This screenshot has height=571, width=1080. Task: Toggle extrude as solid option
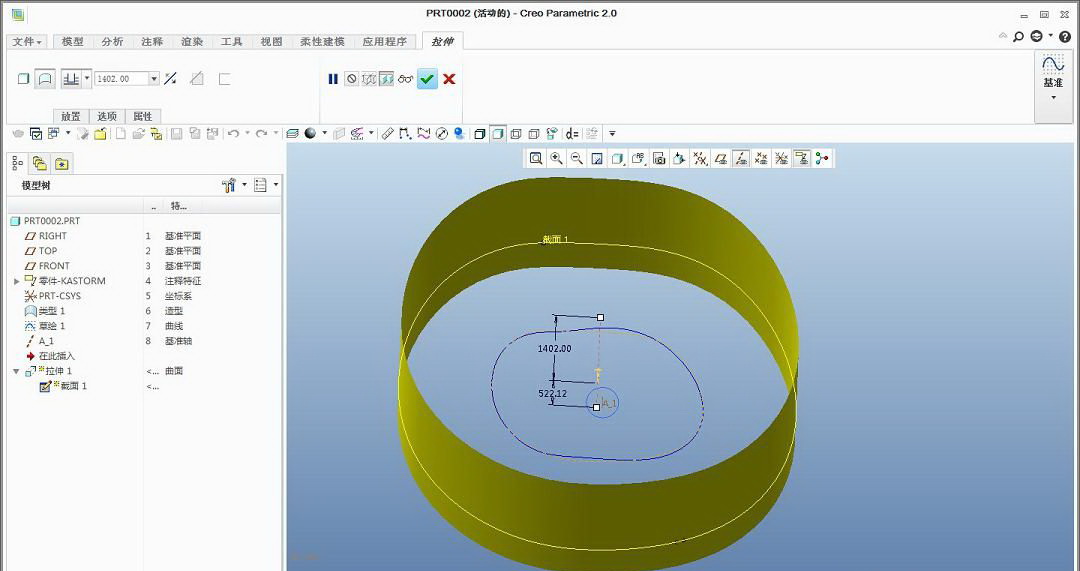click(23, 79)
